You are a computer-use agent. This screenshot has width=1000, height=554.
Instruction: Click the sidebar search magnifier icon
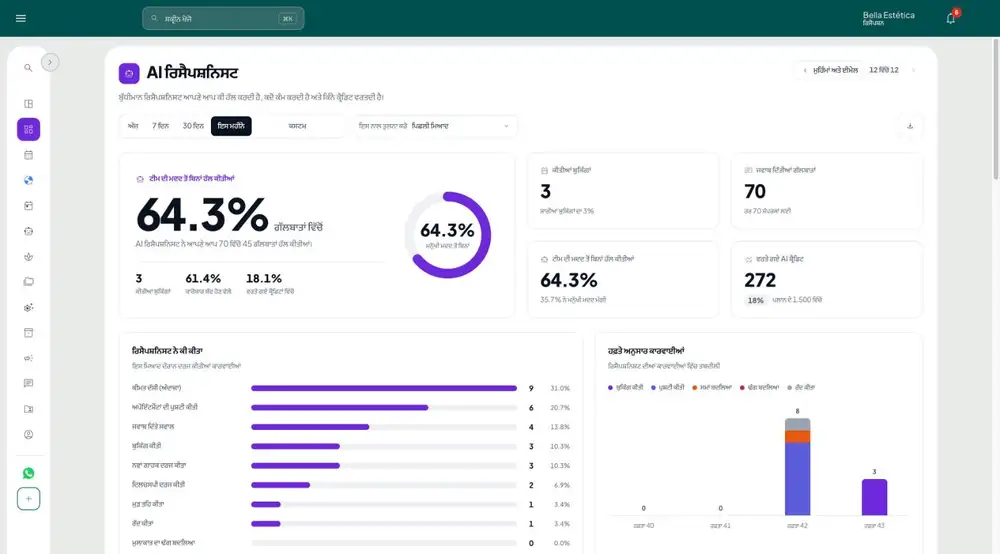click(28, 68)
